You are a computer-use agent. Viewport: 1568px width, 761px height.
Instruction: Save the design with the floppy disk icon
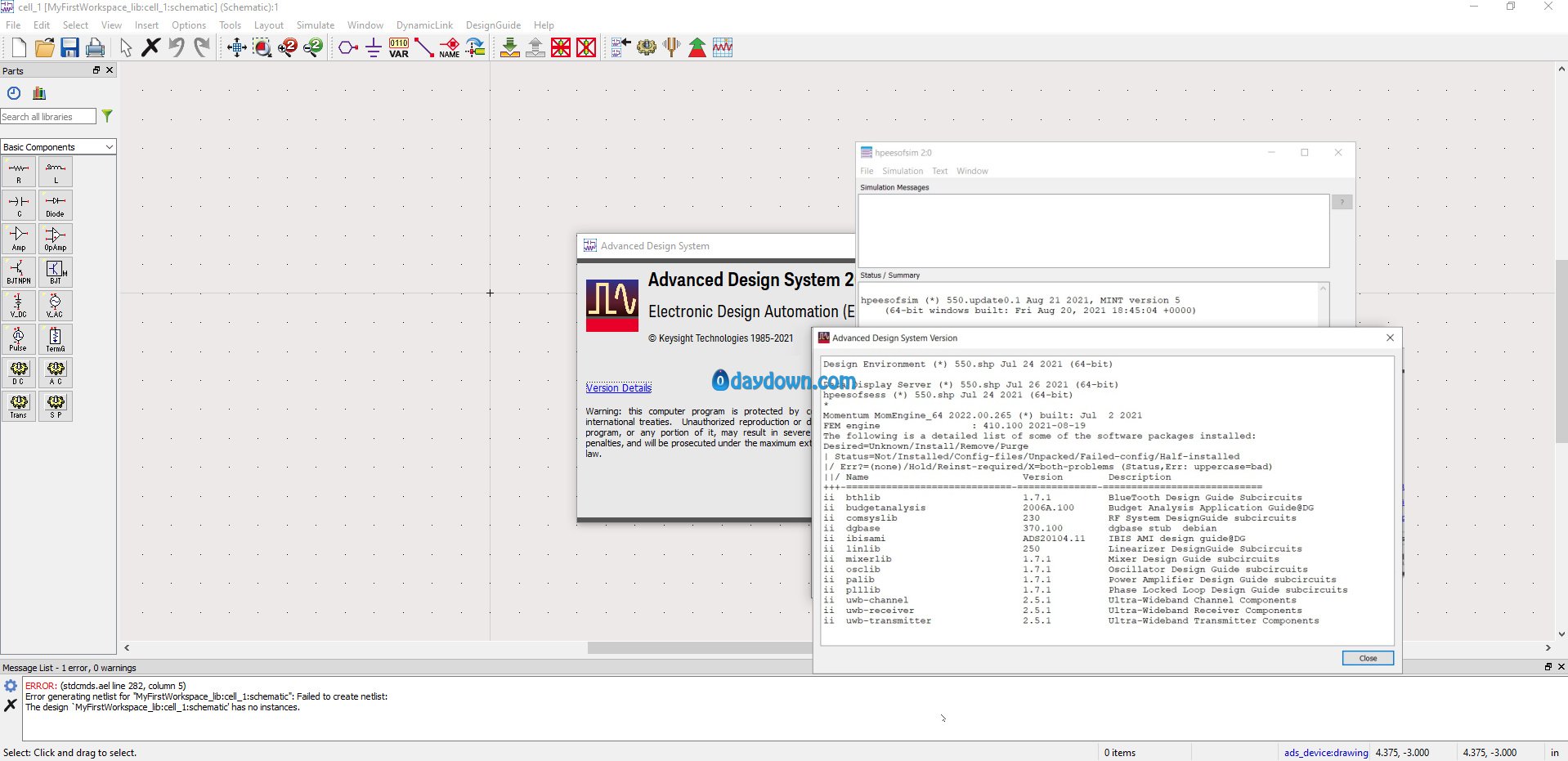pyautogui.click(x=69, y=47)
